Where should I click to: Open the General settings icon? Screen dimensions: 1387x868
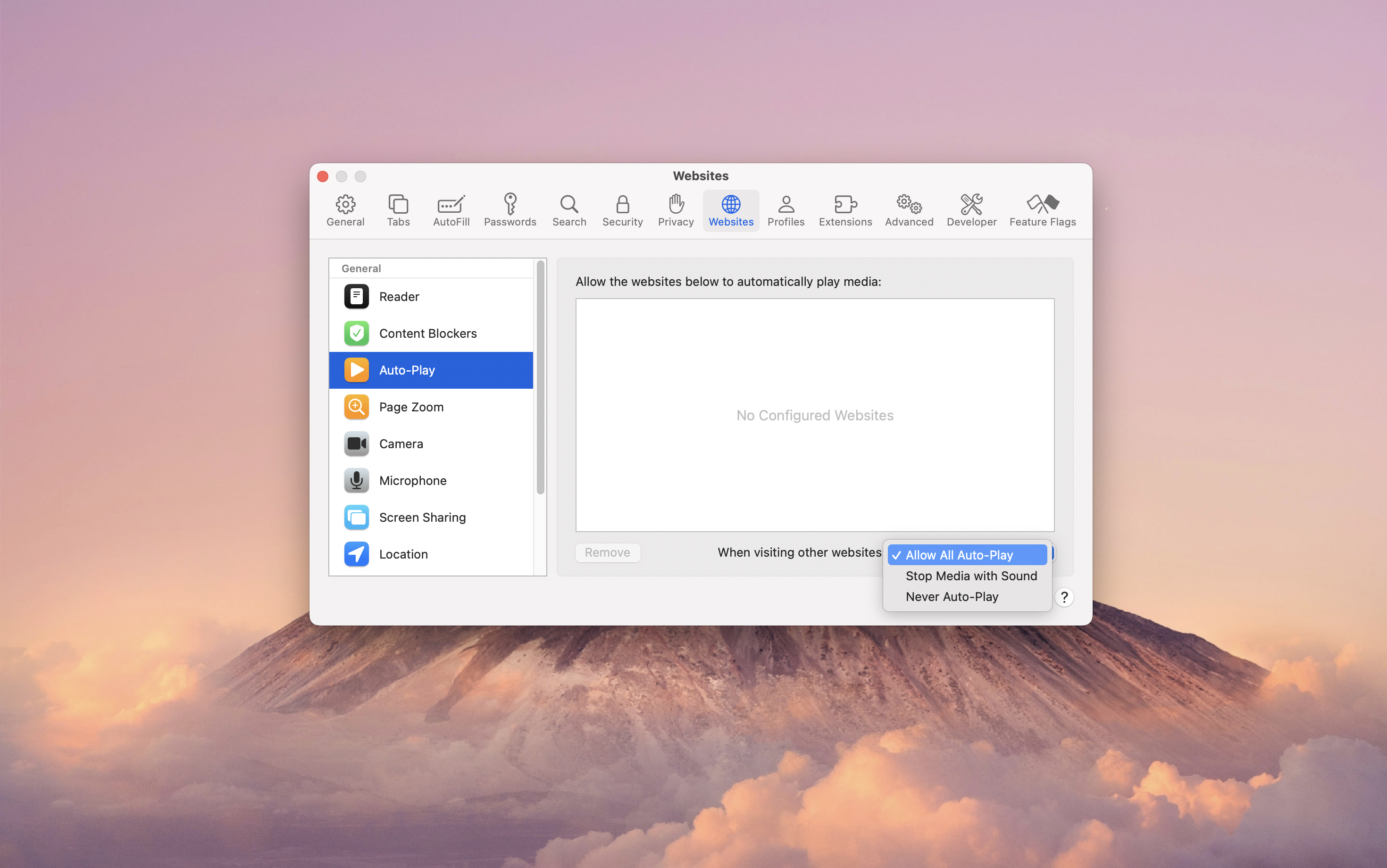click(x=344, y=210)
